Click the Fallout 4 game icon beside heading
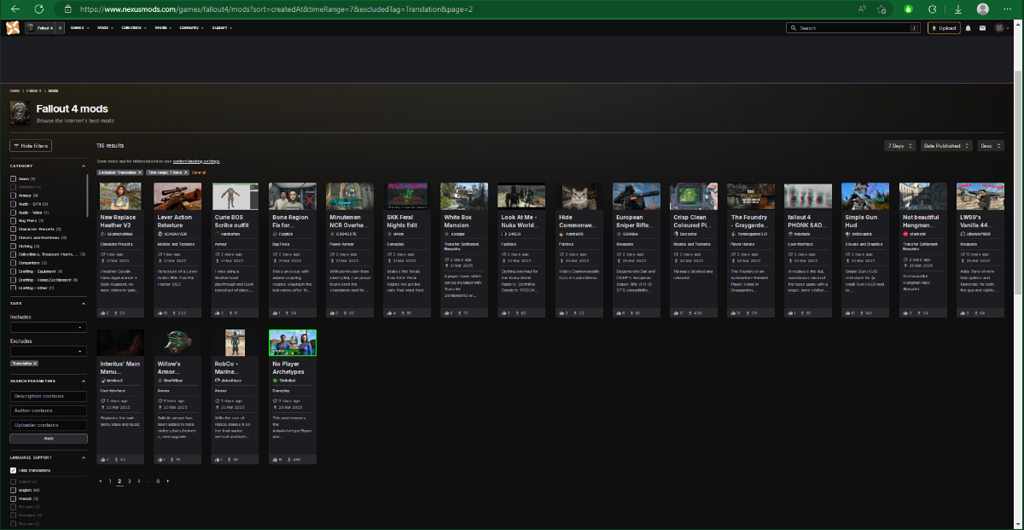1024x530 pixels. [x=20, y=112]
